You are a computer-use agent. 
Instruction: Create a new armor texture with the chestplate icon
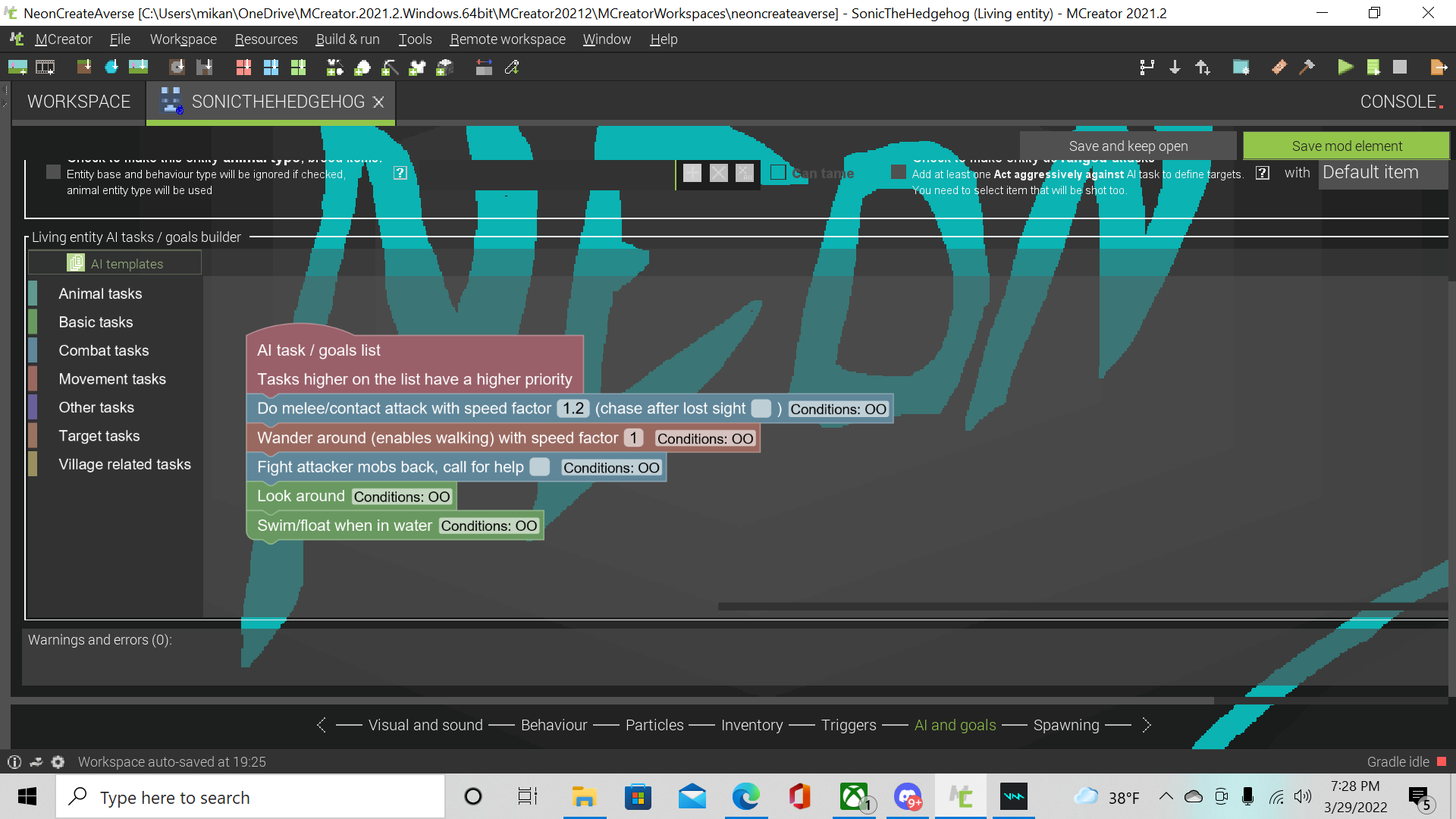(417, 67)
